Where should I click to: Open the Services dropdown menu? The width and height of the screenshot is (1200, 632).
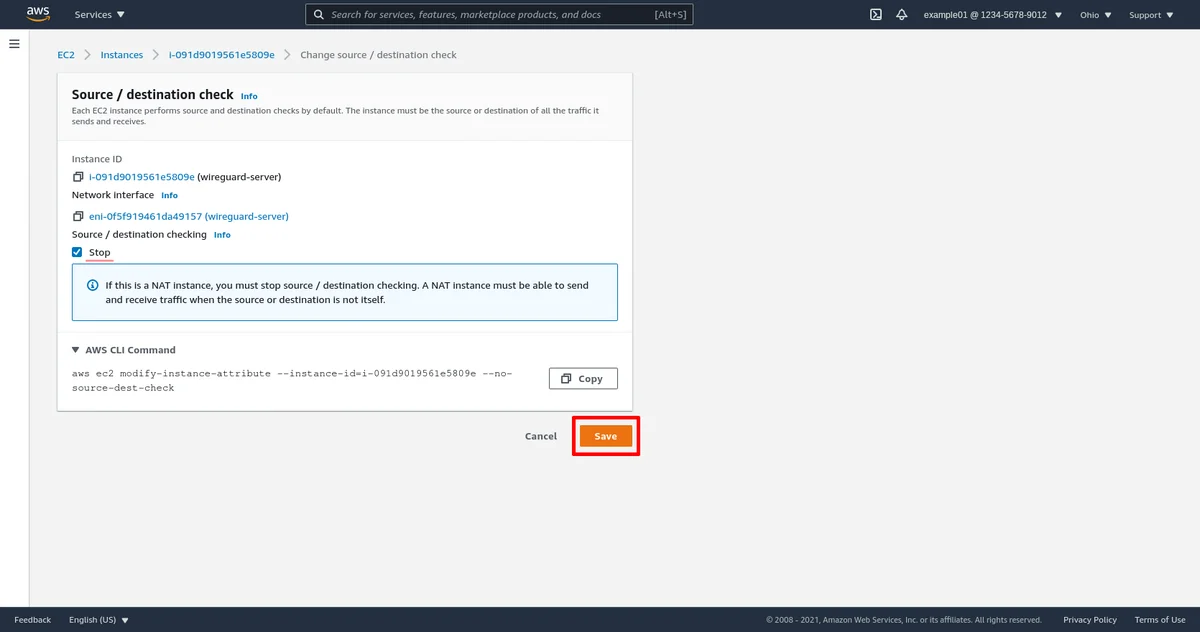tap(100, 15)
